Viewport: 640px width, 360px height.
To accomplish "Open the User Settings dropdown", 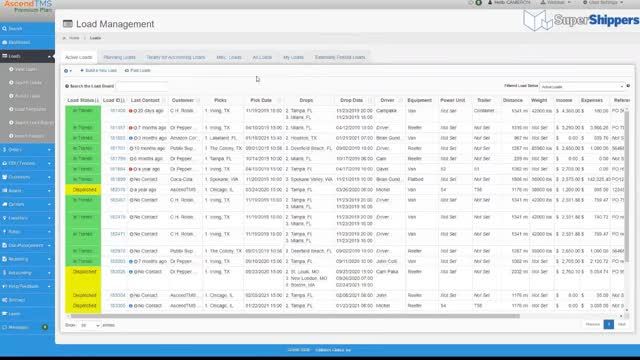I will point(603,2).
